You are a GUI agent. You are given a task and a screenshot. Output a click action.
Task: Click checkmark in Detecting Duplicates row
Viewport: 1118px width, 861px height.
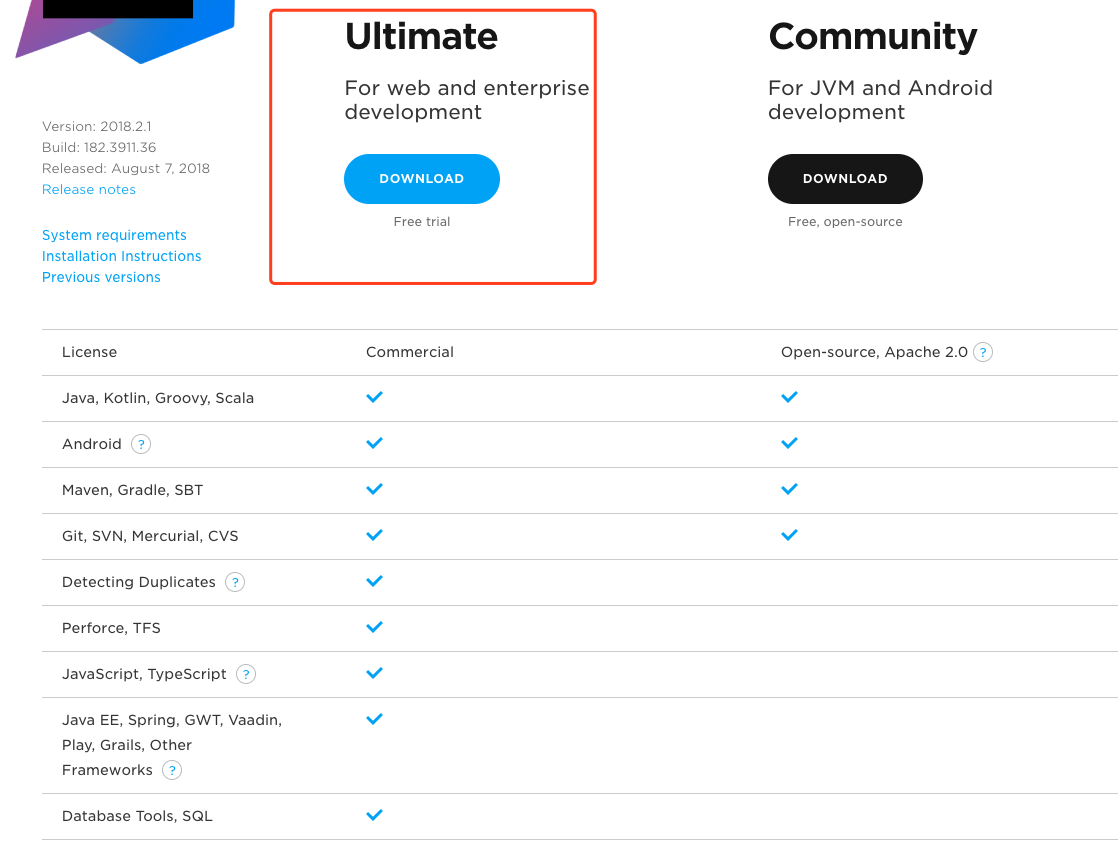point(374,581)
